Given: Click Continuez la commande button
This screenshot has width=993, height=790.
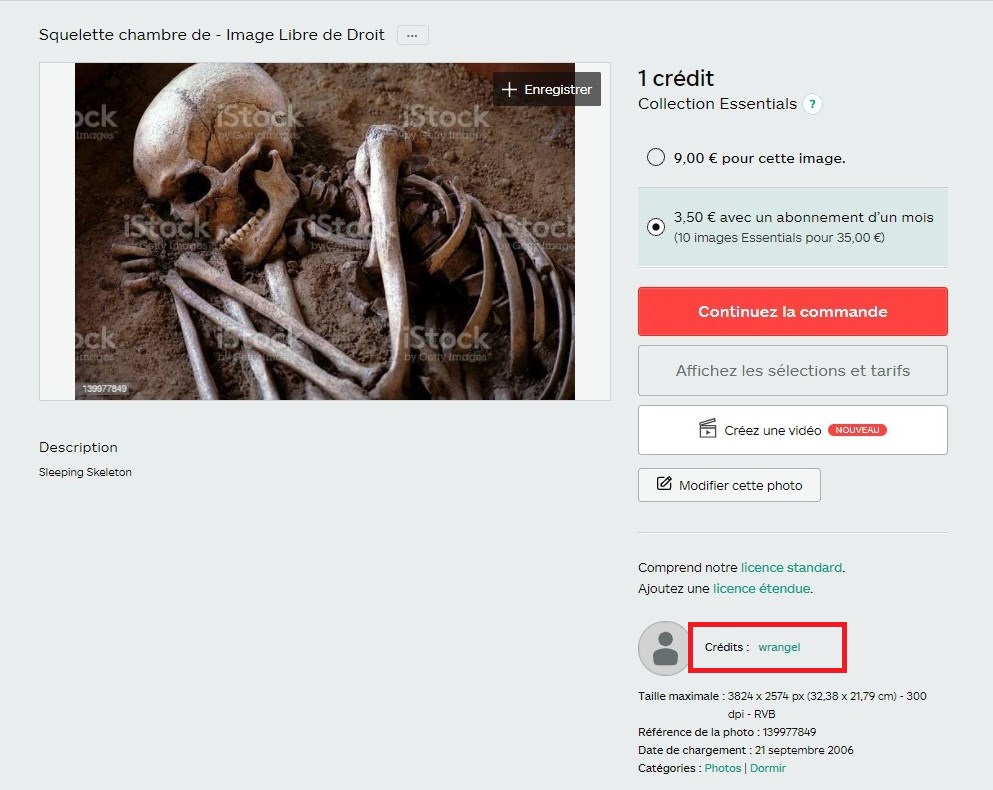Looking at the screenshot, I should click(x=792, y=311).
